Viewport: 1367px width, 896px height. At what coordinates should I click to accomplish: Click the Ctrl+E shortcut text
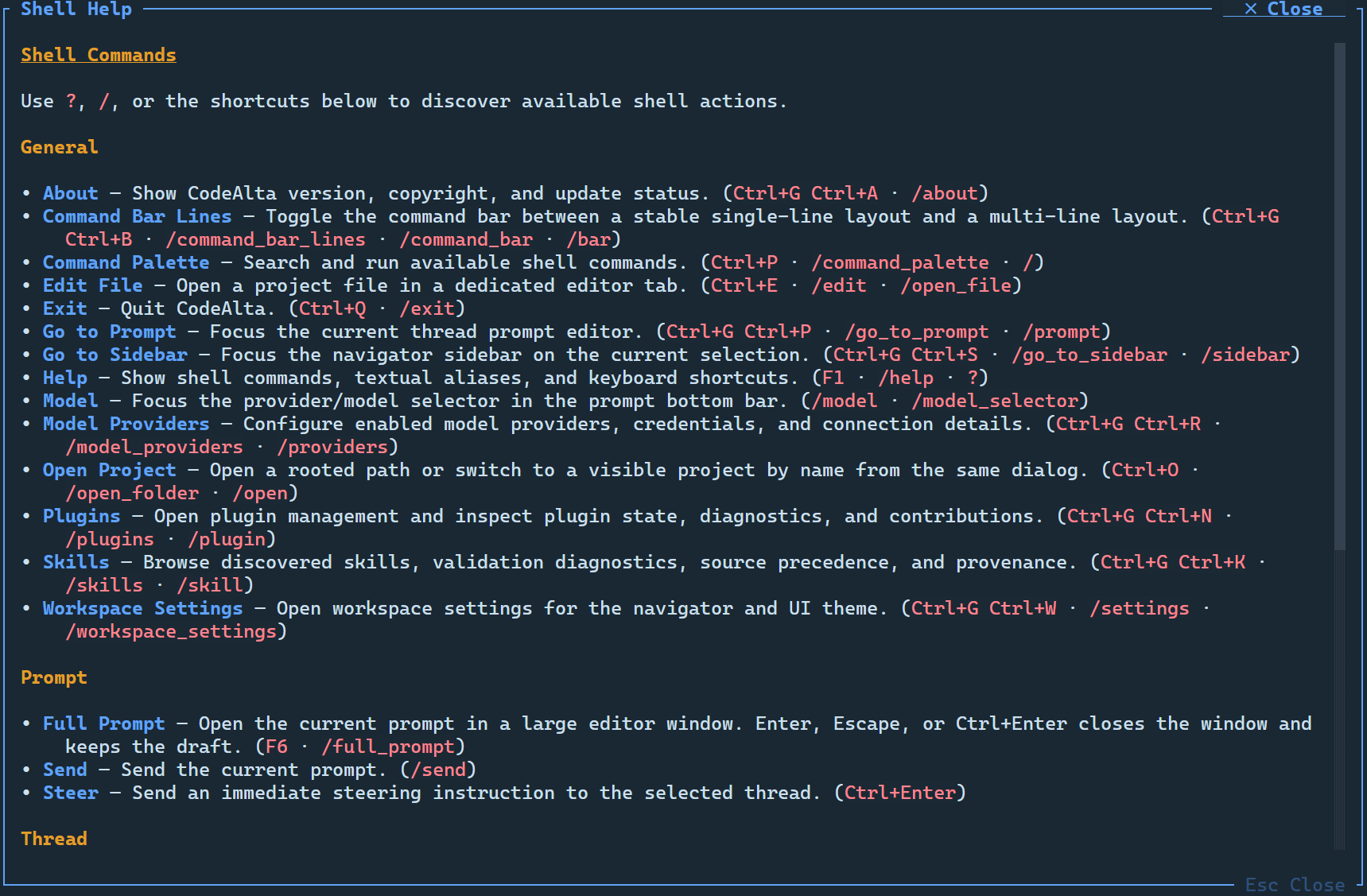click(744, 285)
